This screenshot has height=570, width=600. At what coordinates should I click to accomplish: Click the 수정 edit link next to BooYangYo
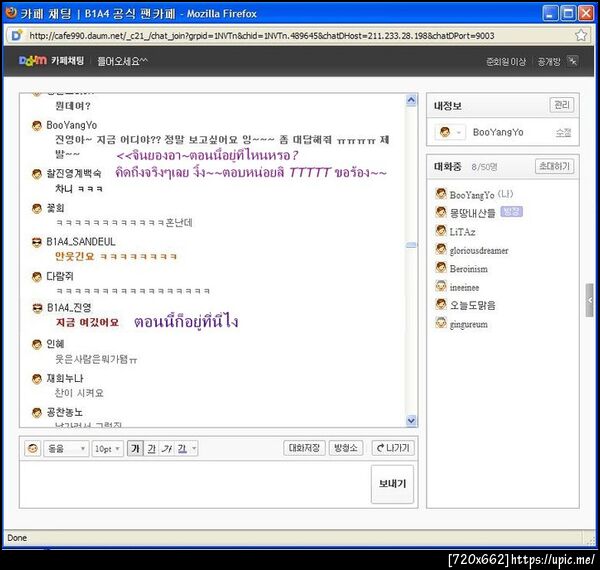[x=563, y=133]
